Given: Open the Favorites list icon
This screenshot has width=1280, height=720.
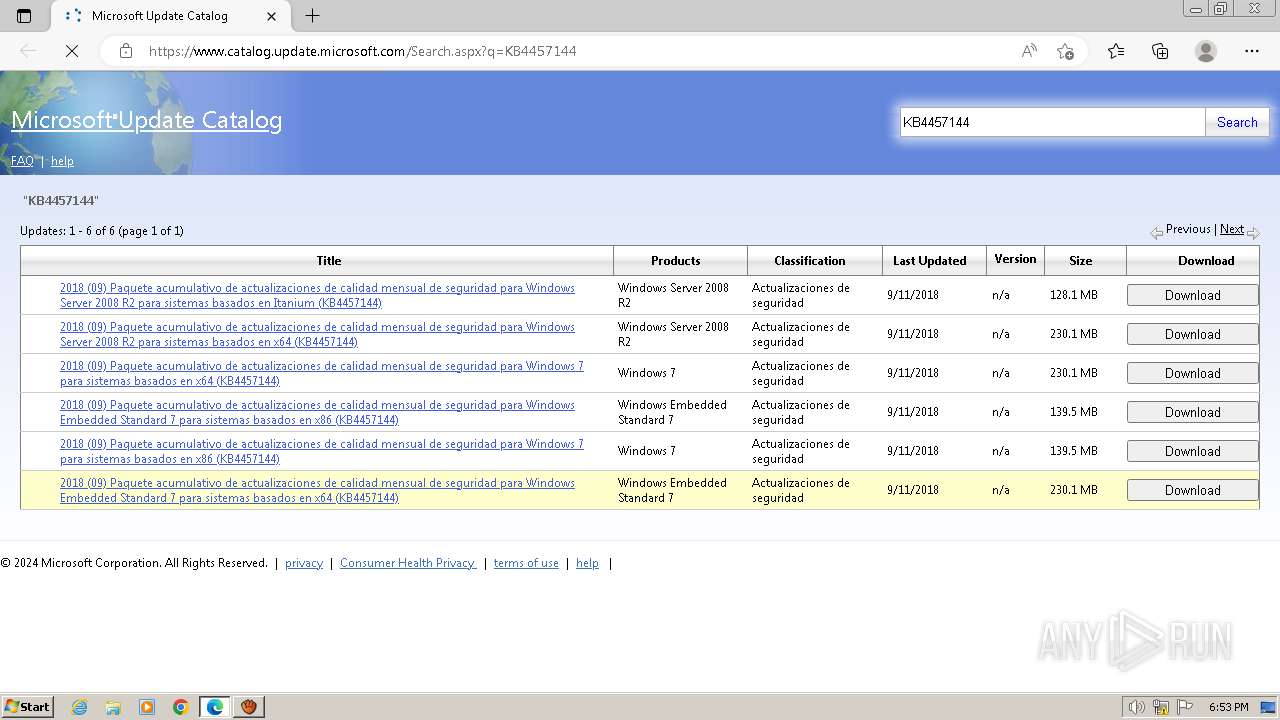Looking at the screenshot, I should (x=1116, y=51).
